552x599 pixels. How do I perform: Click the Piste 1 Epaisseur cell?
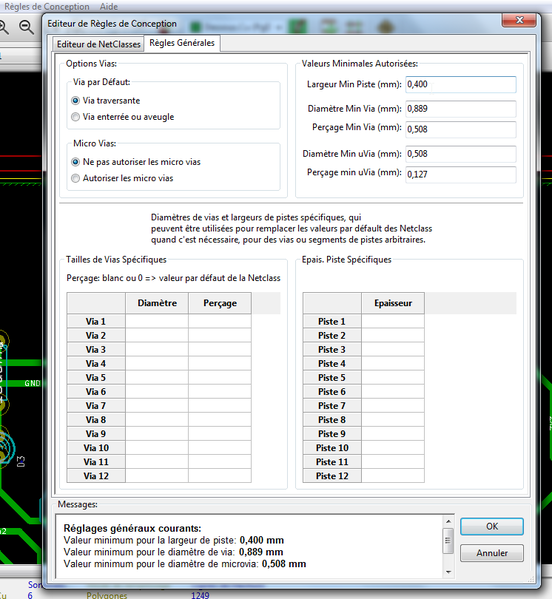(x=393, y=321)
